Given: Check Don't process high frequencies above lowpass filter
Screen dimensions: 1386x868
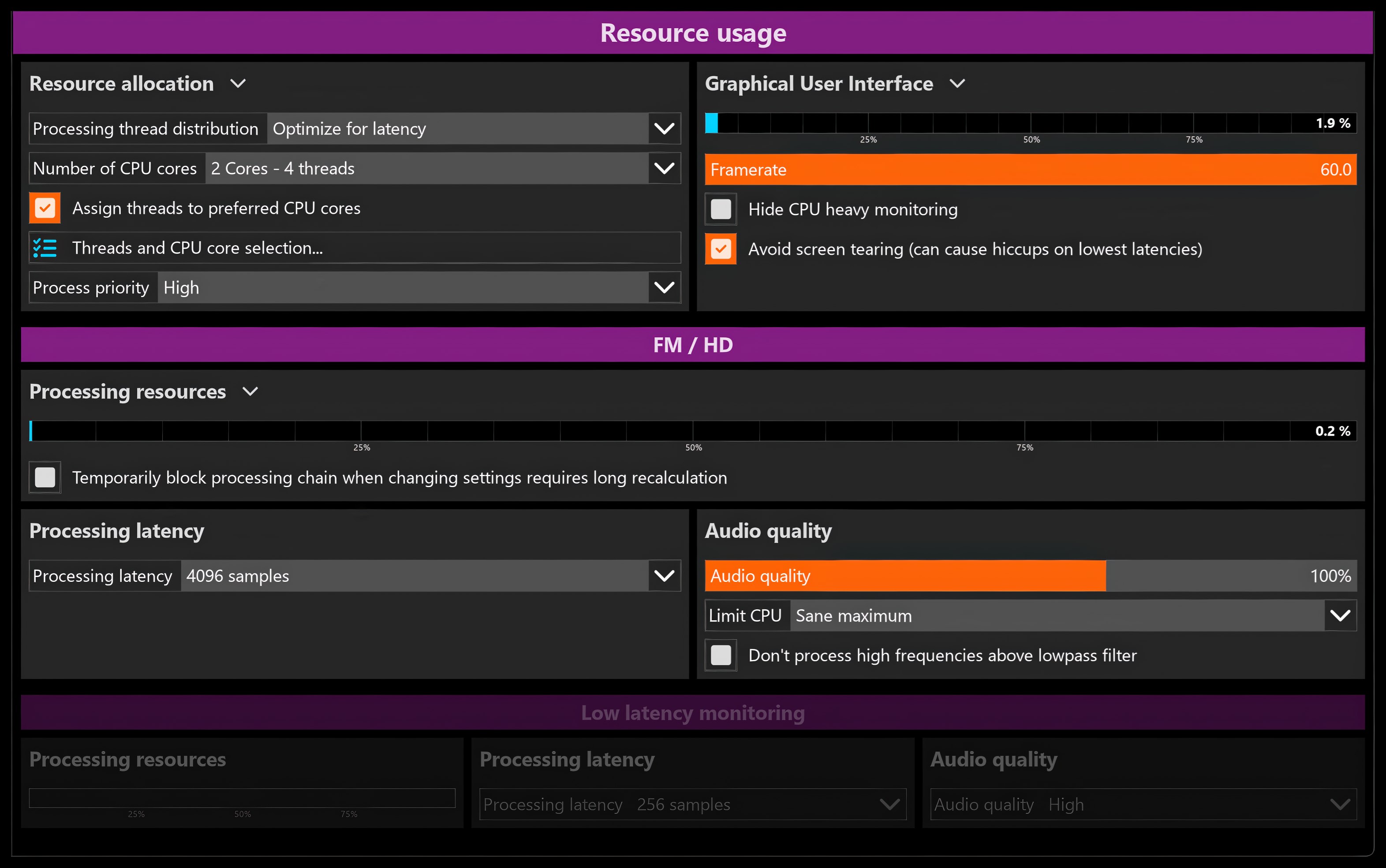Looking at the screenshot, I should click(721, 655).
